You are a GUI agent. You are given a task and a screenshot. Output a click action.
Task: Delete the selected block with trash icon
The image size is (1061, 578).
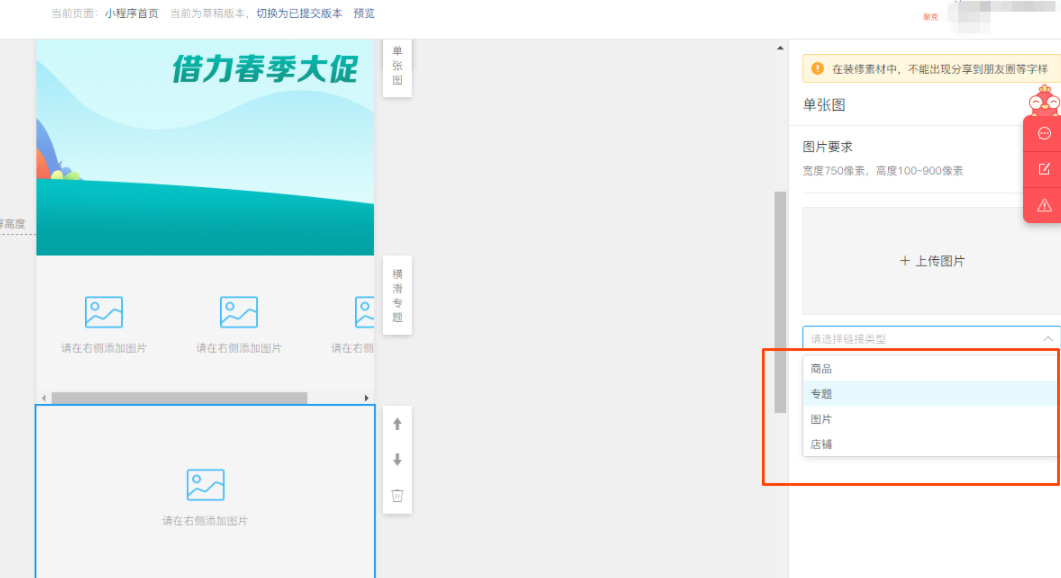[396, 497]
